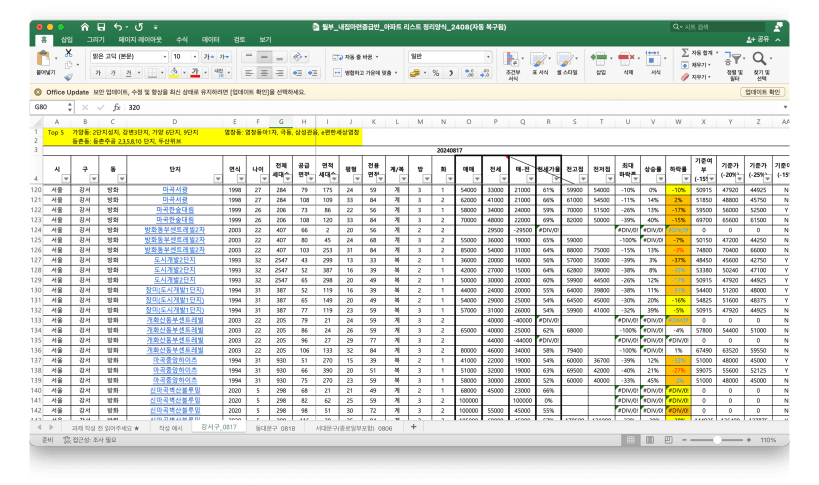Image resolution: width=819 pixels, height=485 pixels.
Task: Increase indent in cells
Action: 313,73
